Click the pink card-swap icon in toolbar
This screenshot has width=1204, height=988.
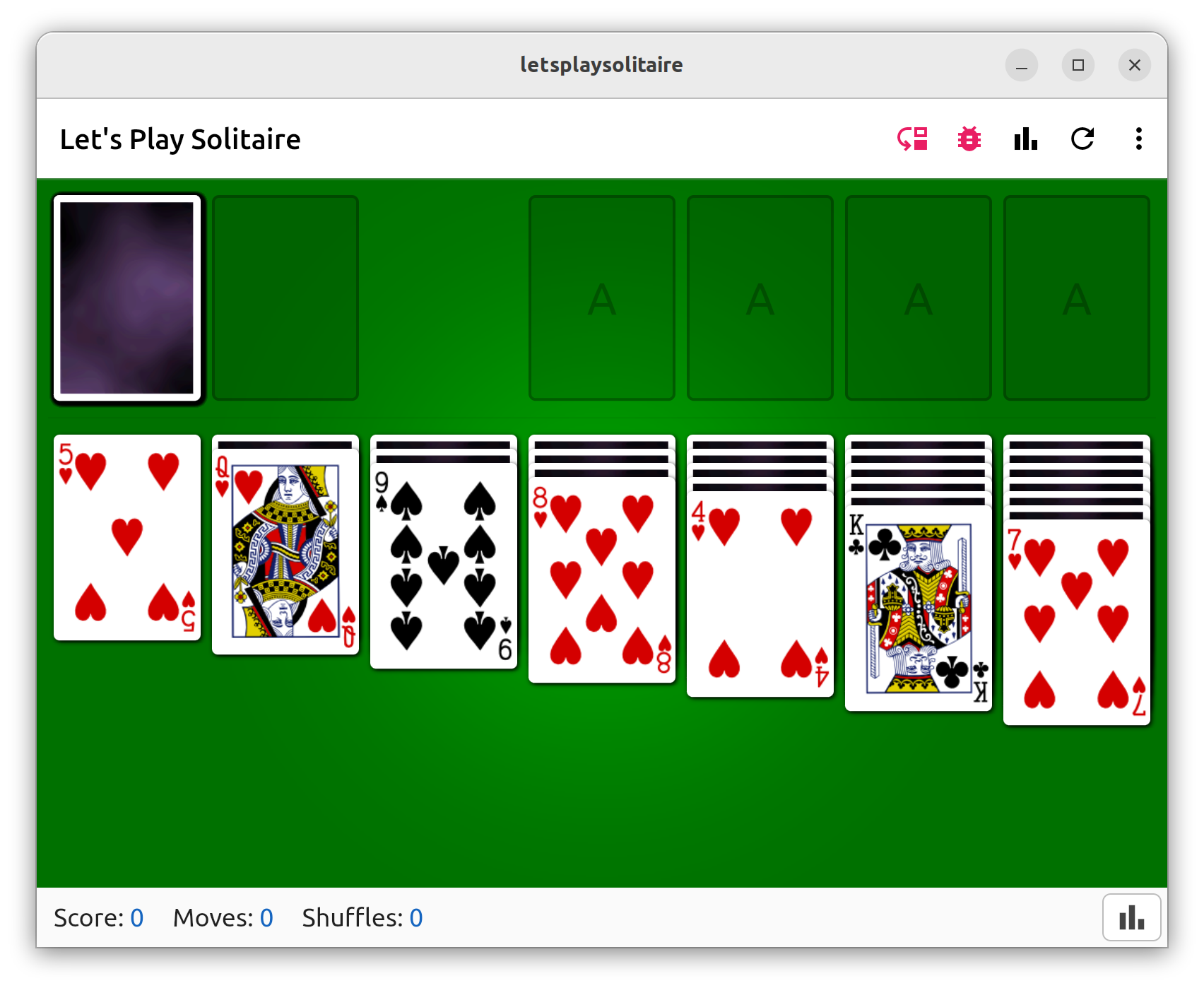pos(912,139)
